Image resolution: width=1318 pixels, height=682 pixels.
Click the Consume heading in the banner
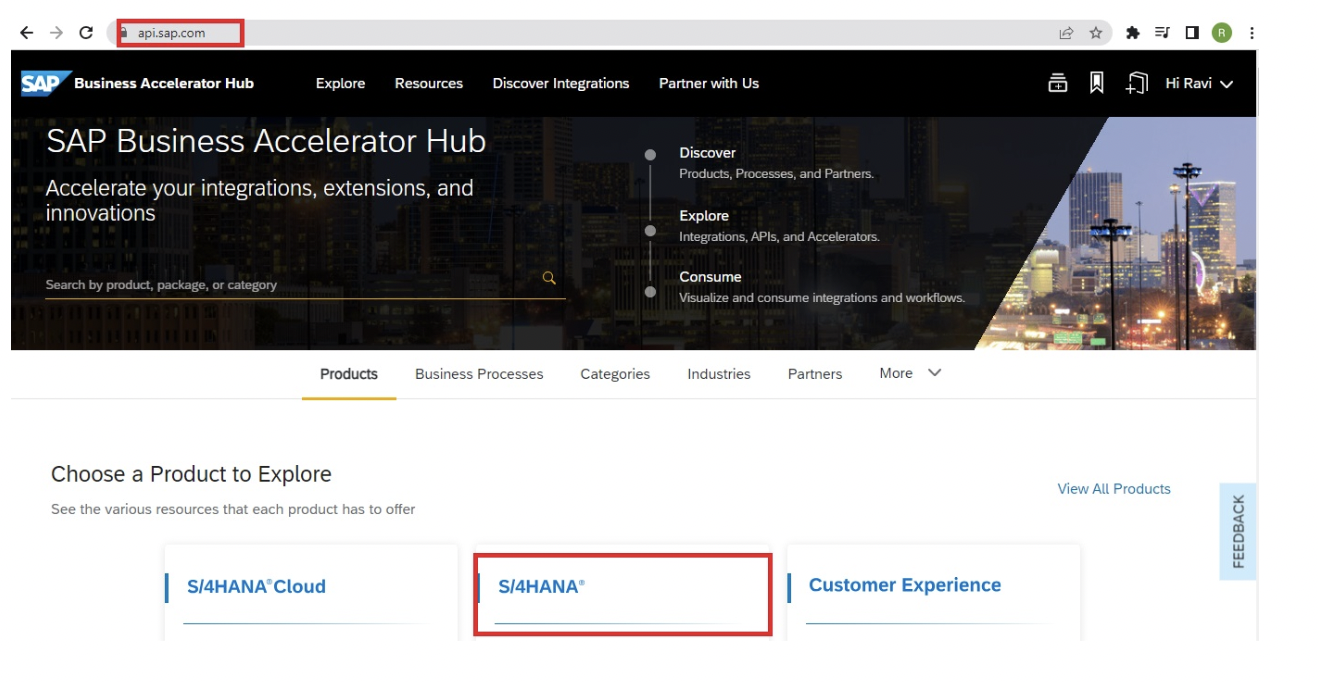pyautogui.click(x=710, y=277)
